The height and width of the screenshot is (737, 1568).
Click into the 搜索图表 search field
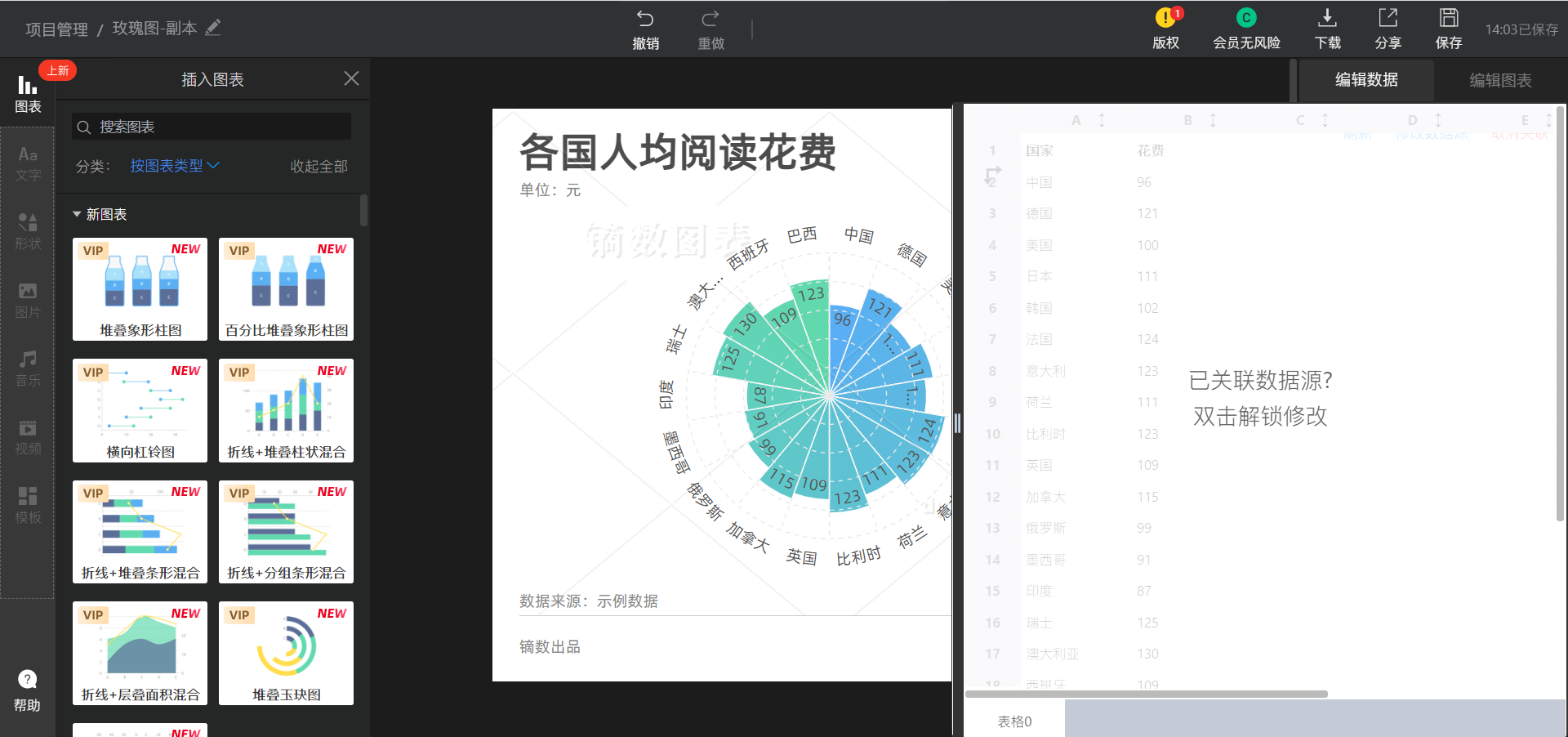[212, 127]
